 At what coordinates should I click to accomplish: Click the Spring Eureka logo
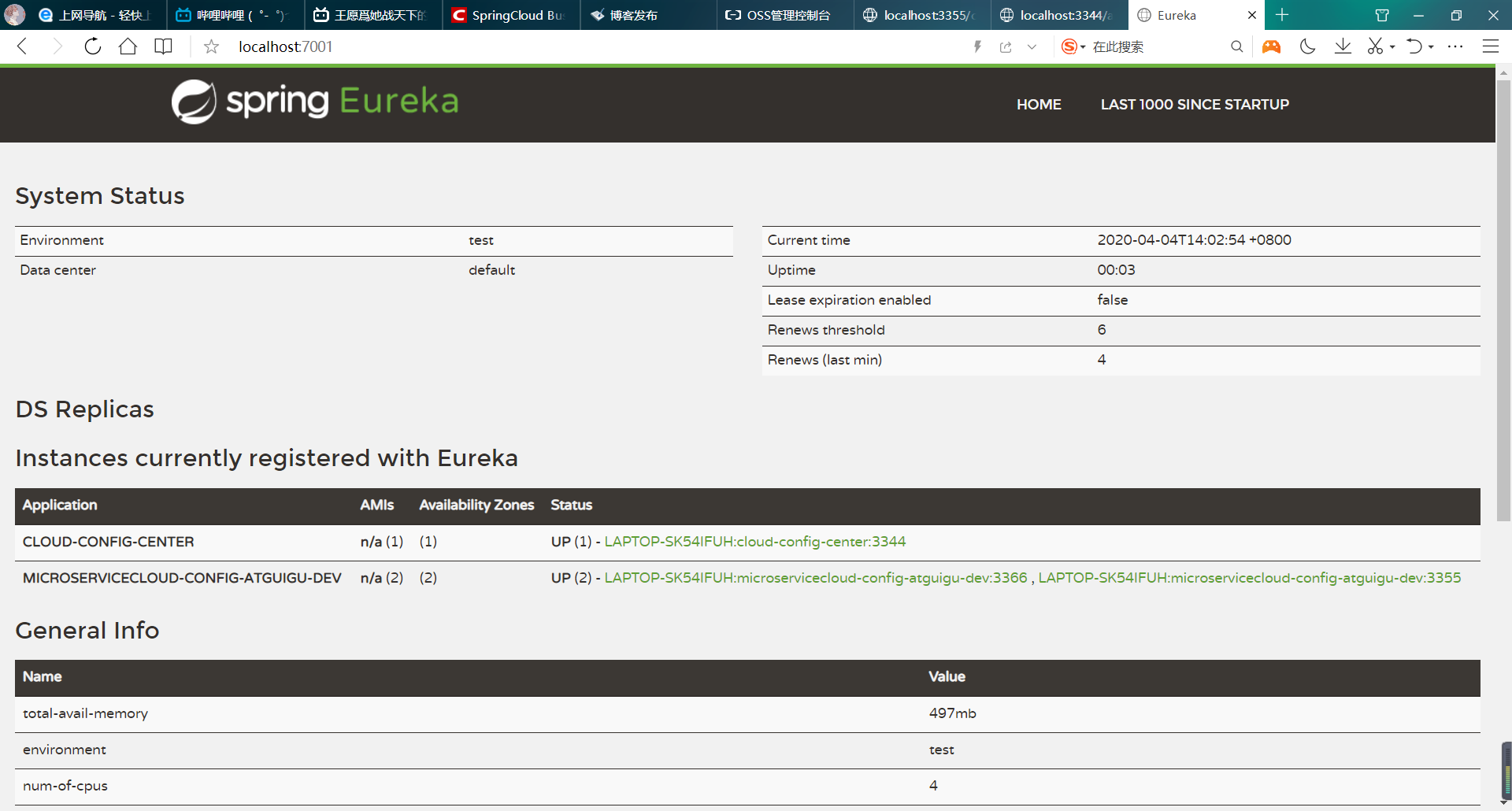tap(315, 102)
